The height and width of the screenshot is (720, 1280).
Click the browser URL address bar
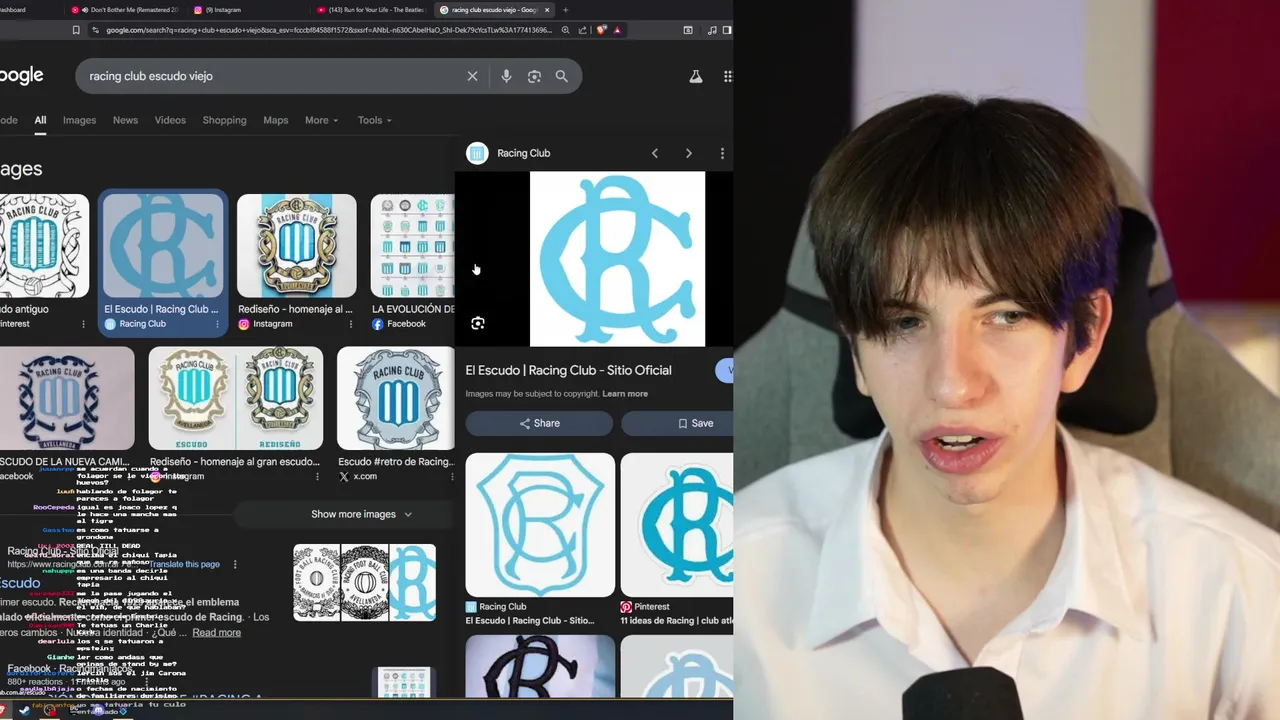(328, 30)
